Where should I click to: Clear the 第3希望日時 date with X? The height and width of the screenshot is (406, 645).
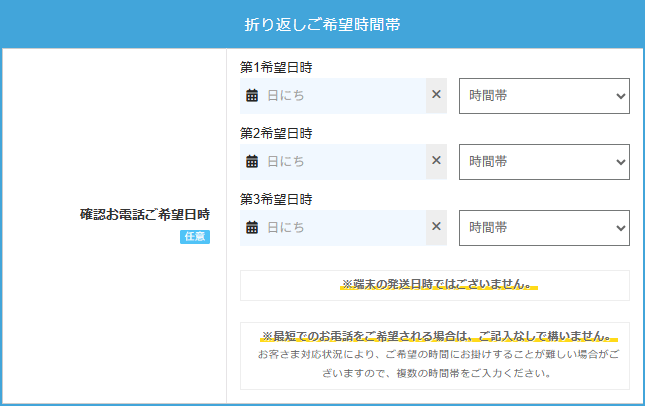(436, 227)
